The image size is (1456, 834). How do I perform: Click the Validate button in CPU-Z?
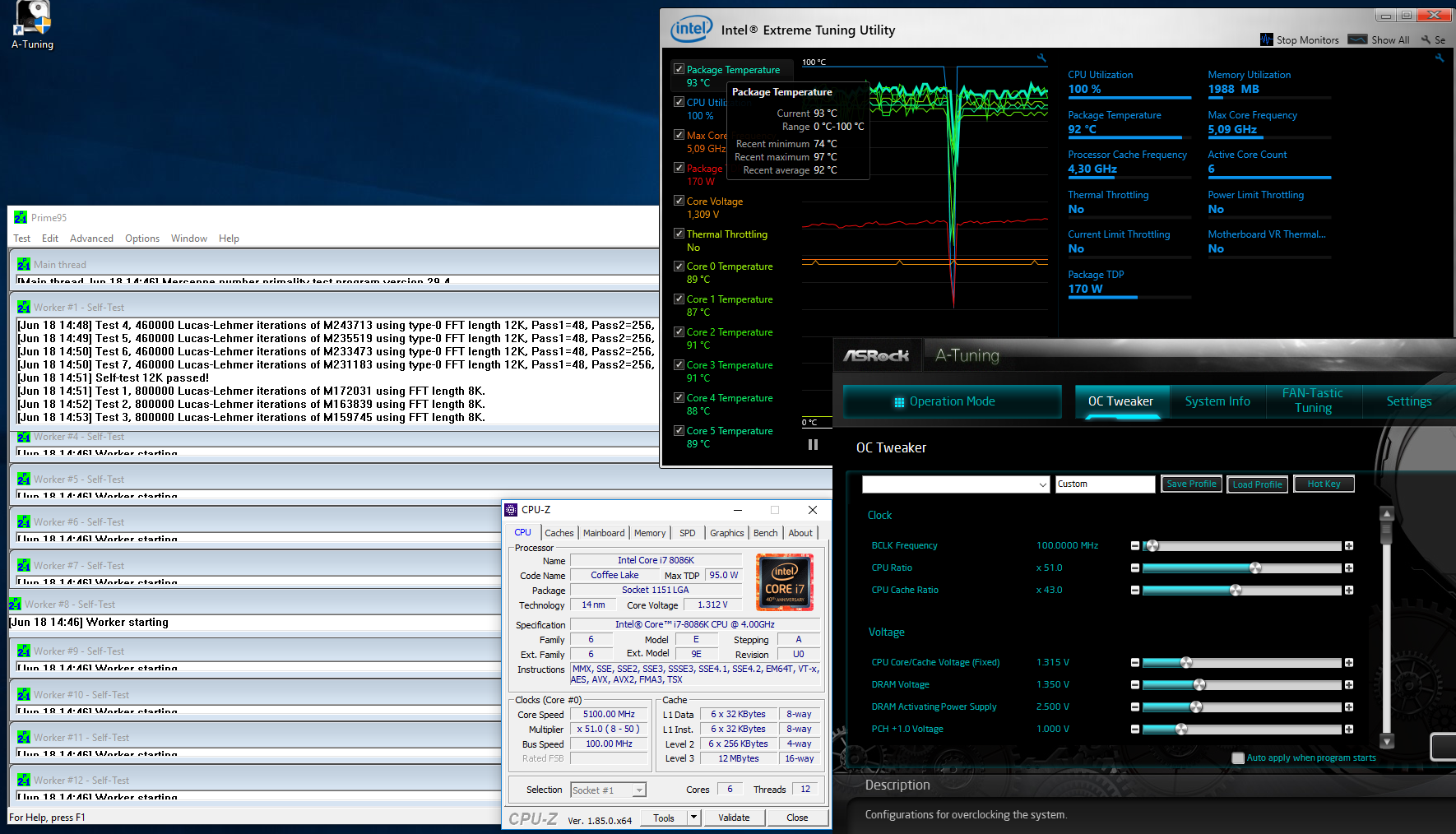tap(734, 818)
